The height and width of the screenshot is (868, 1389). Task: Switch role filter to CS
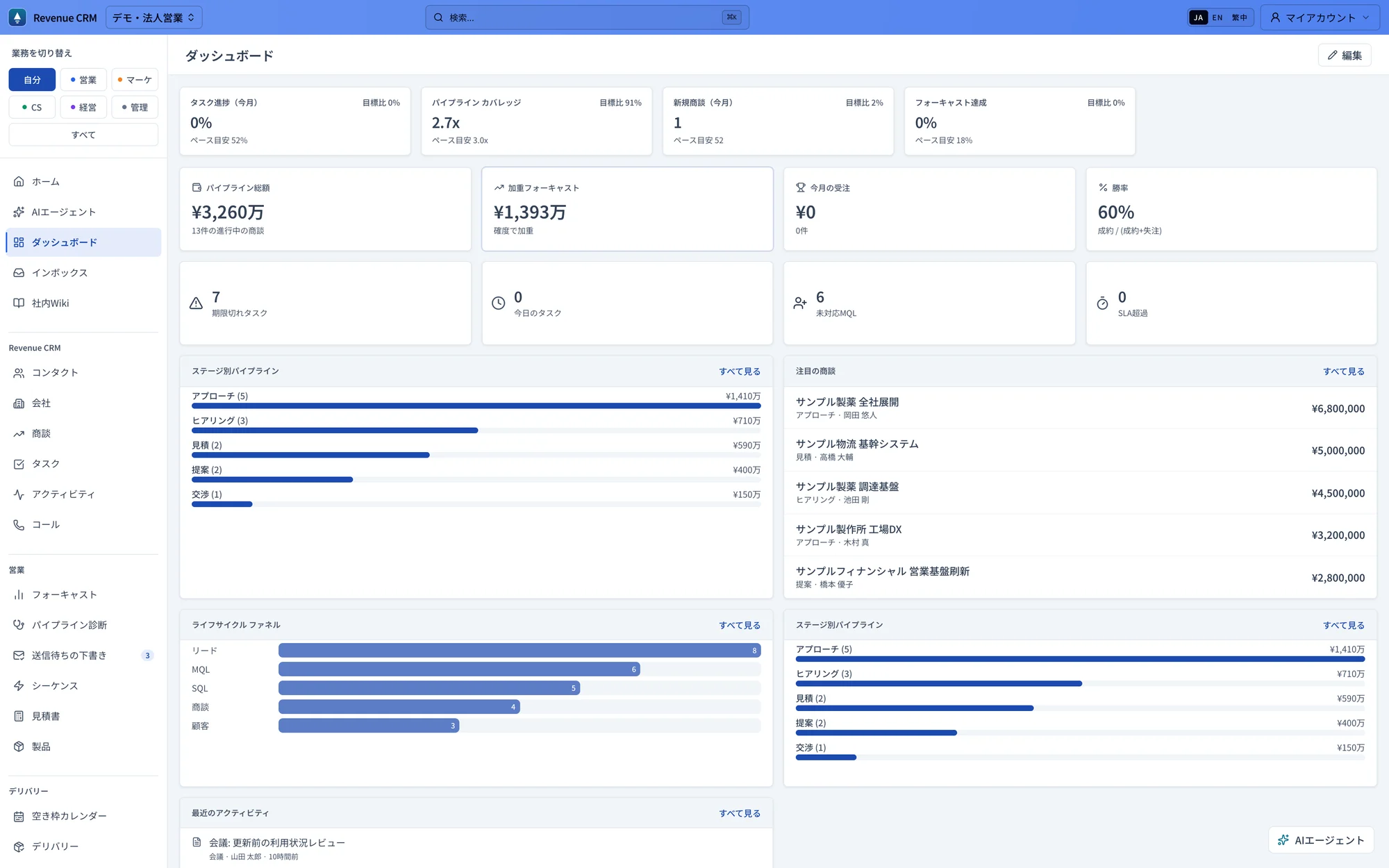(x=32, y=107)
